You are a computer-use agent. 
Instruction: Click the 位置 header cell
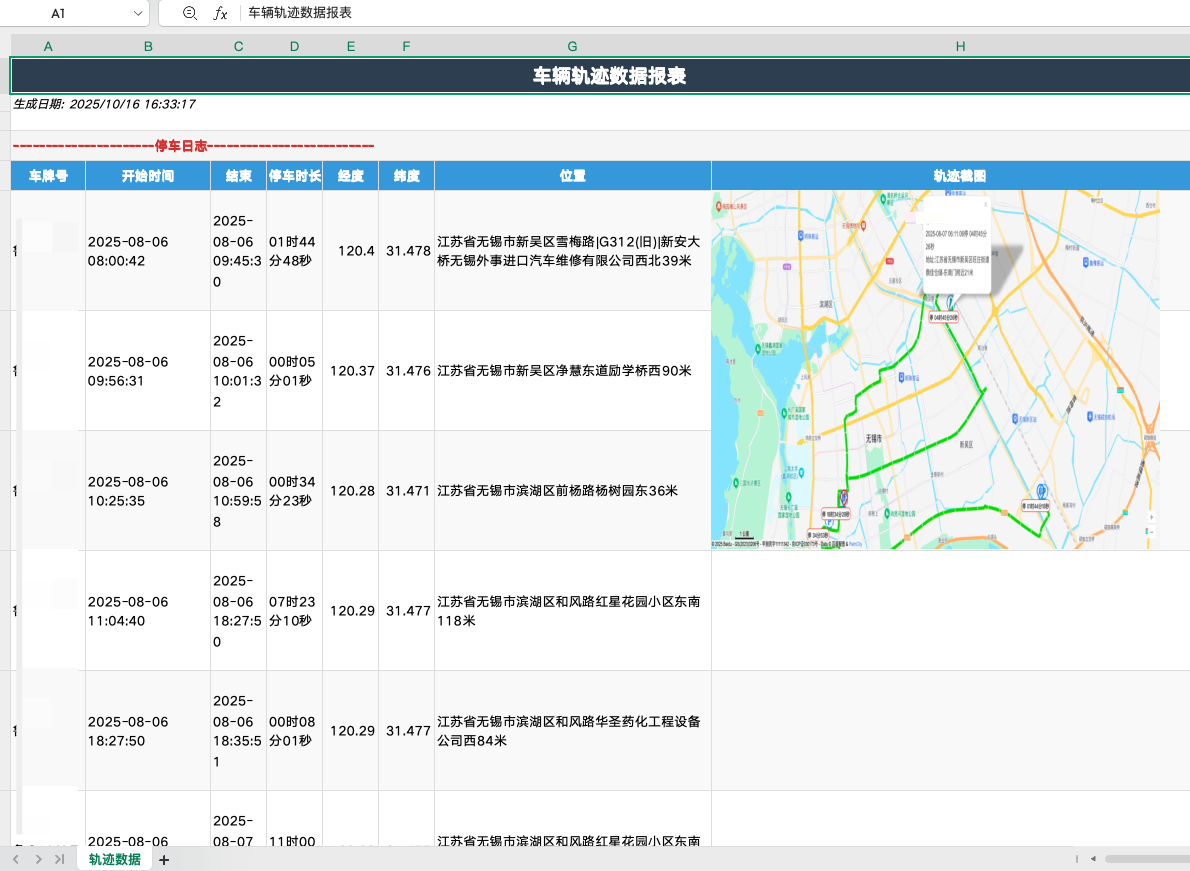[x=572, y=176]
